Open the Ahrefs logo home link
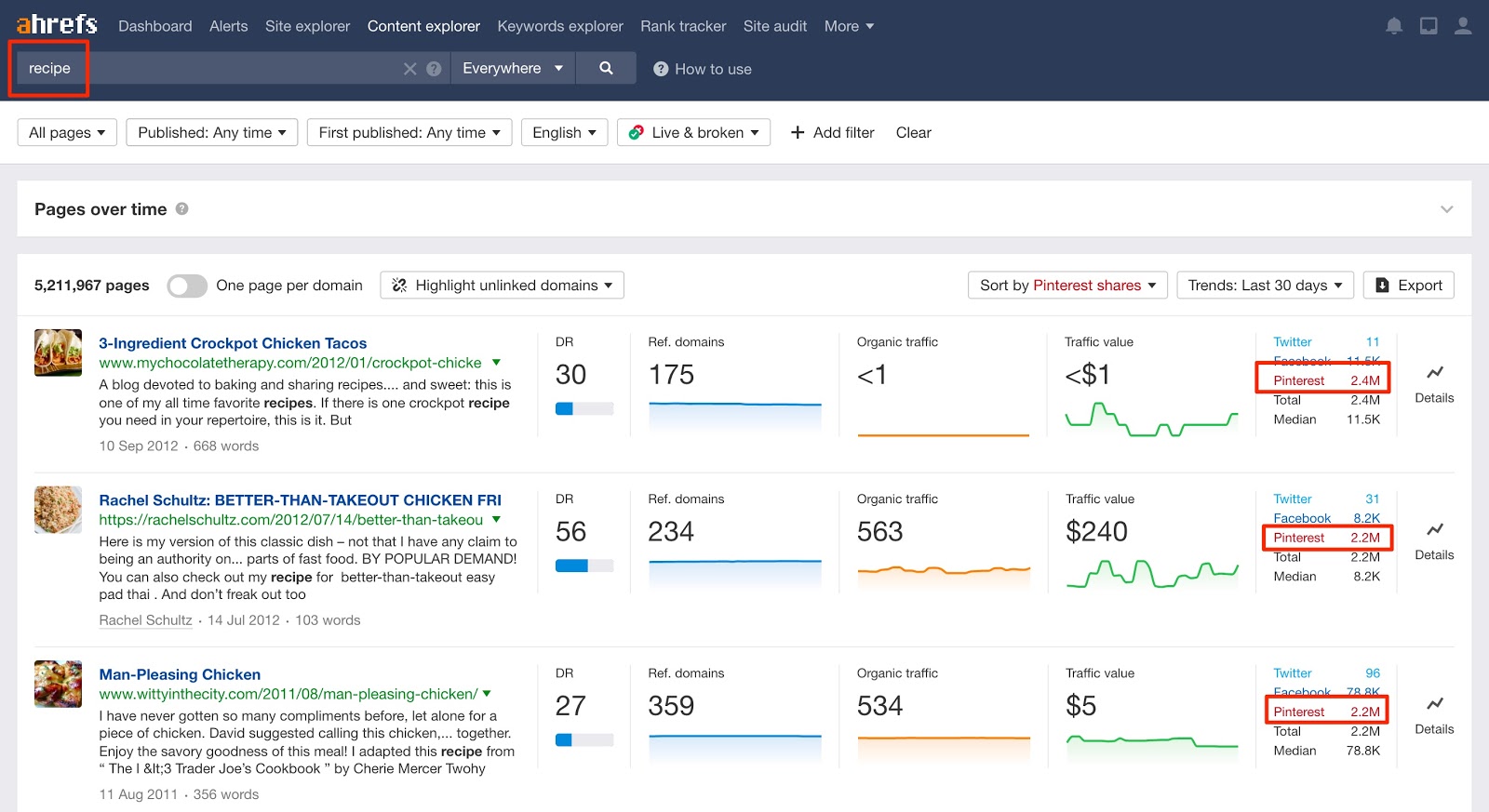Image resolution: width=1489 pixels, height=812 pixels. coord(57,24)
